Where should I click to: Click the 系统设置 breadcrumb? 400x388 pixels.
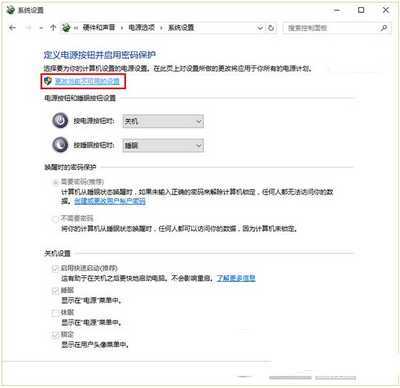point(181,28)
